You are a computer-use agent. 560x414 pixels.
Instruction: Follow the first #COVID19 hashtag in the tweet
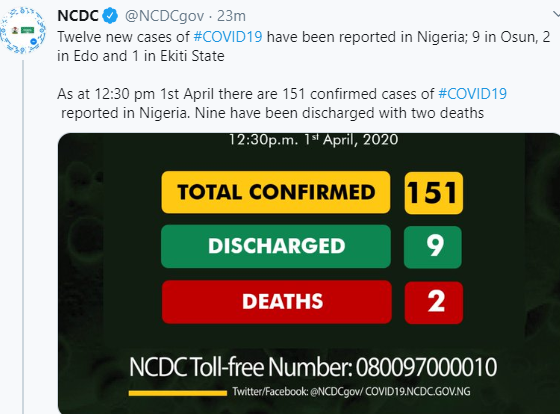point(228,37)
